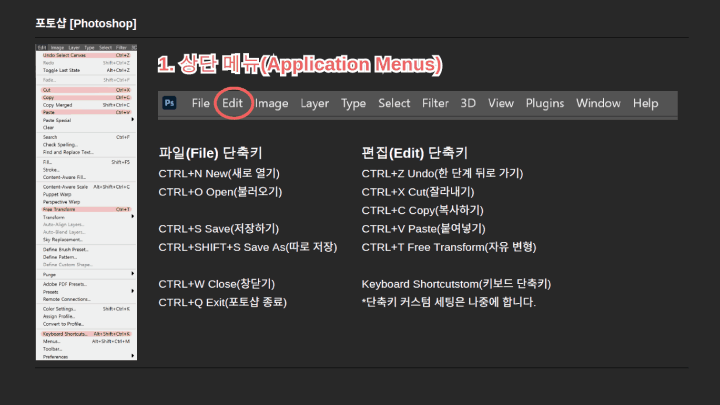Choose Fill... (Shift+F5) menu entry
The image size is (720, 405).
(x=86, y=162)
